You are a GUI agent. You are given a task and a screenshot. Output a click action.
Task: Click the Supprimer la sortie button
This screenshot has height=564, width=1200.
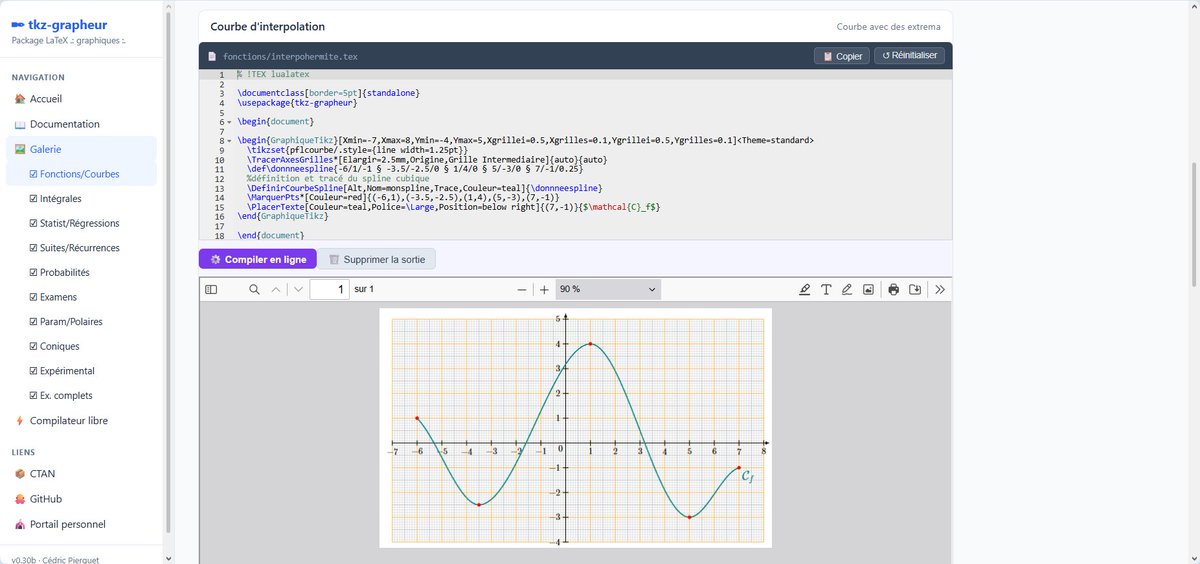(377, 259)
